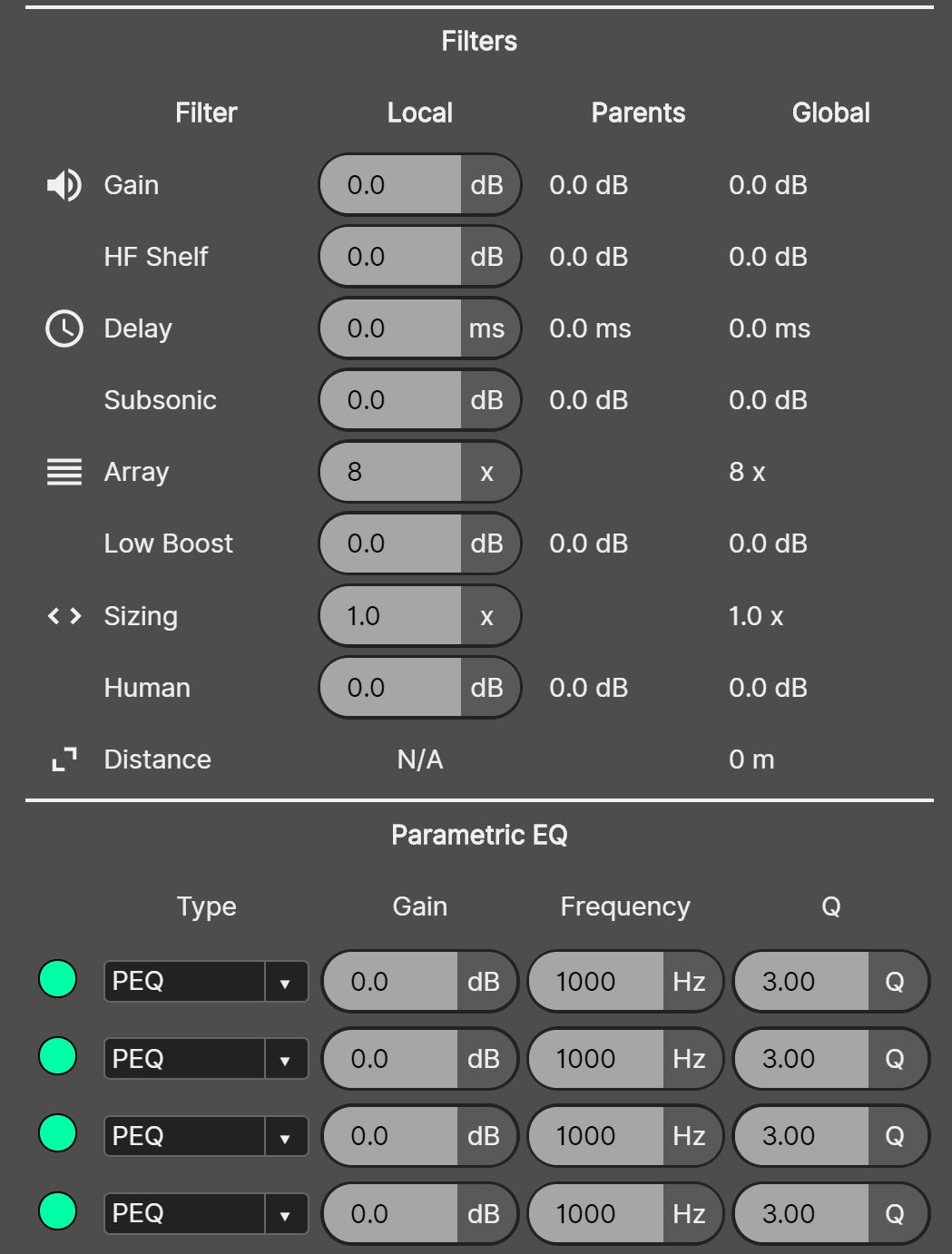Click the Sizing multiplier field showing 1.0
The height and width of the screenshot is (1254, 952).
tap(392, 616)
